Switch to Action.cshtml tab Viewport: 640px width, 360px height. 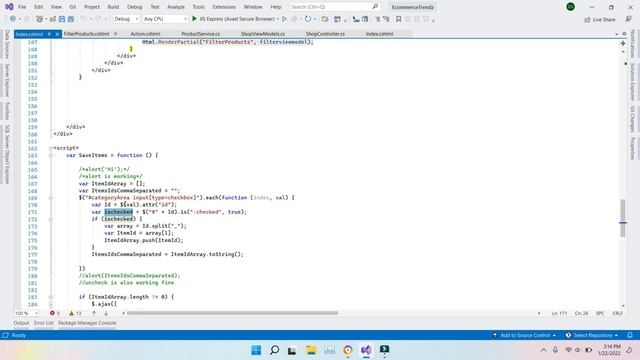(145, 34)
